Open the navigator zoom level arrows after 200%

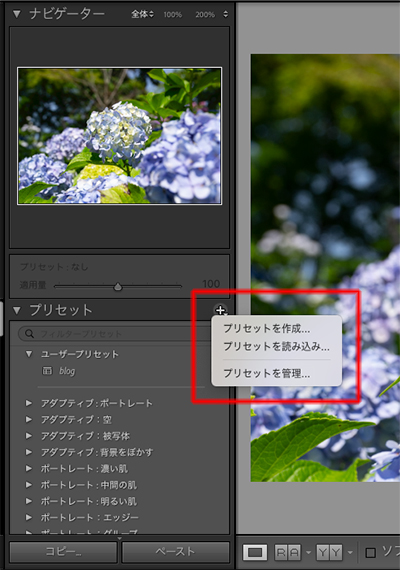(x=225, y=14)
